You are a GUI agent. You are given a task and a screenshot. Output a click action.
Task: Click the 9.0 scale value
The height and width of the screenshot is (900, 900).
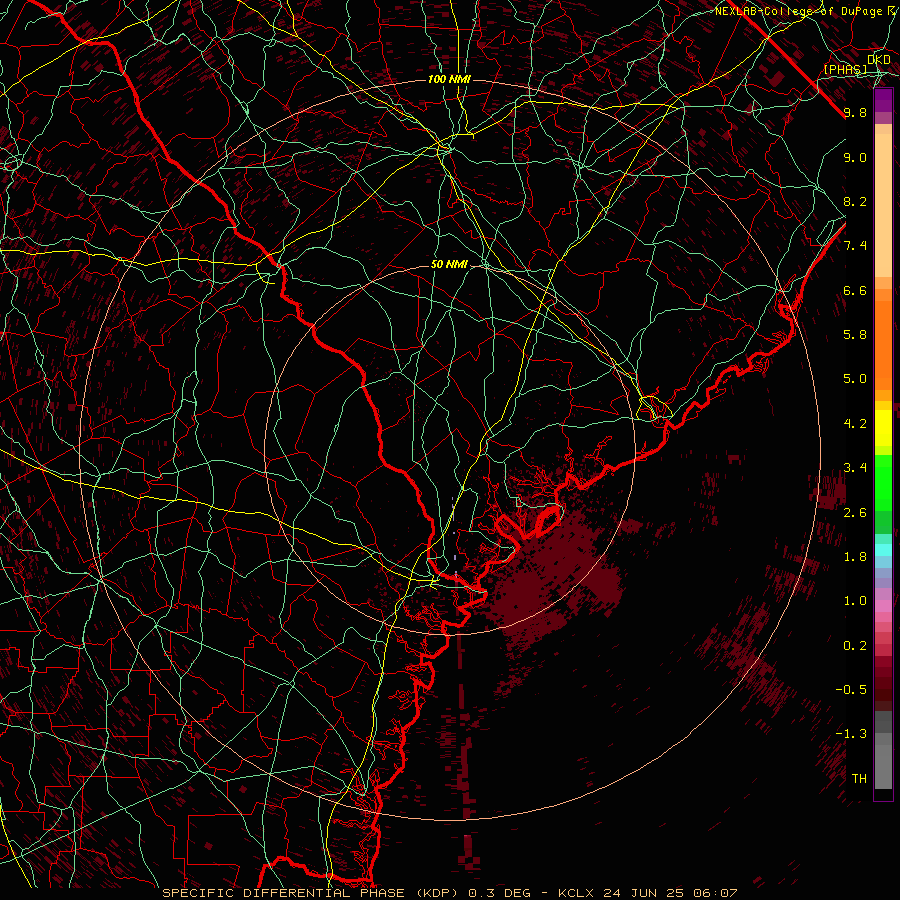click(855, 157)
